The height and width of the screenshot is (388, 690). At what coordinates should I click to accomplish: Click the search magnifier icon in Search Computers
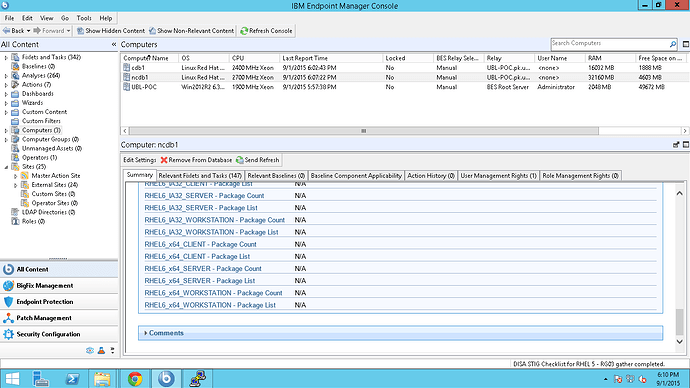coord(672,44)
